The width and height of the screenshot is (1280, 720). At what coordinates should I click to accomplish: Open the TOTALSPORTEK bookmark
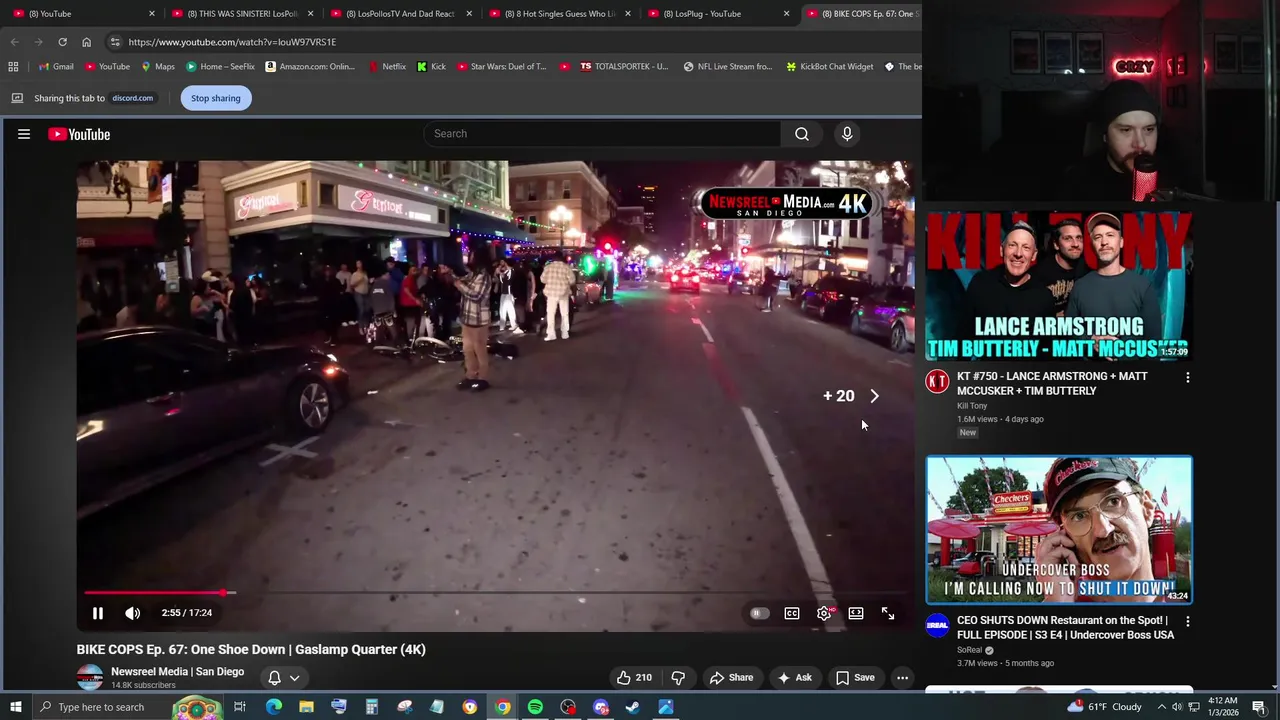point(623,67)
